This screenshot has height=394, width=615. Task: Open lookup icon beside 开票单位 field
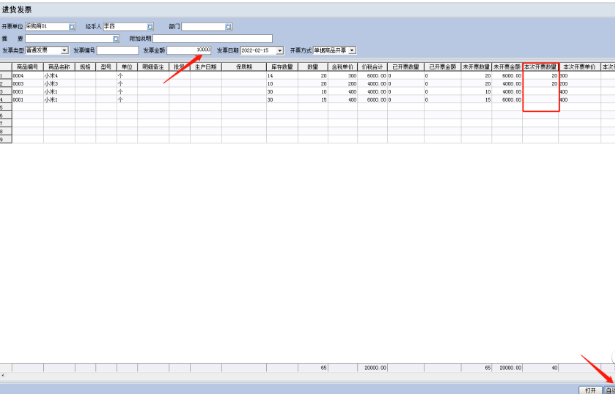click(x=72, y=27)
